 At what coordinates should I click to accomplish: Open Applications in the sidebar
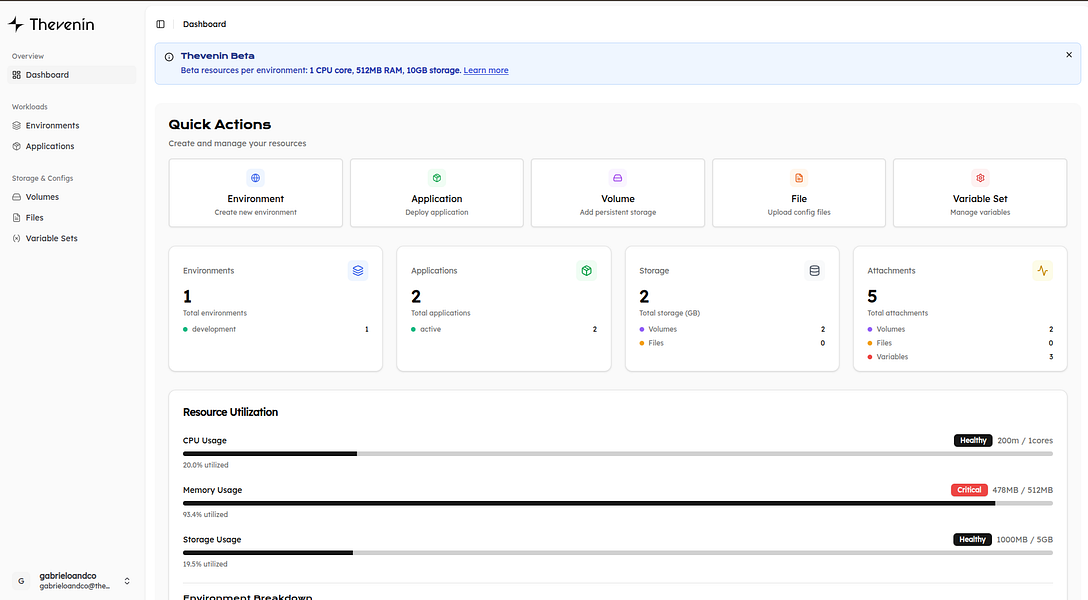point(71,146)
